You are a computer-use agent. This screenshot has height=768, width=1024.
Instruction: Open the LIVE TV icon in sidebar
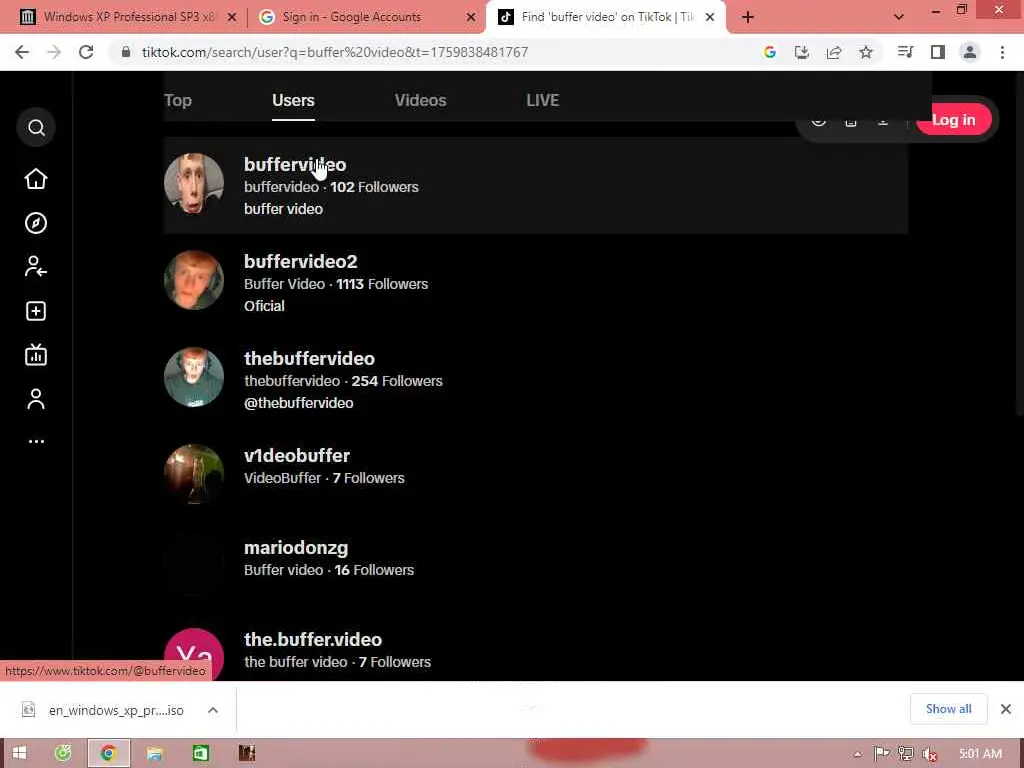pyautogui.click(x=36, y=355)
